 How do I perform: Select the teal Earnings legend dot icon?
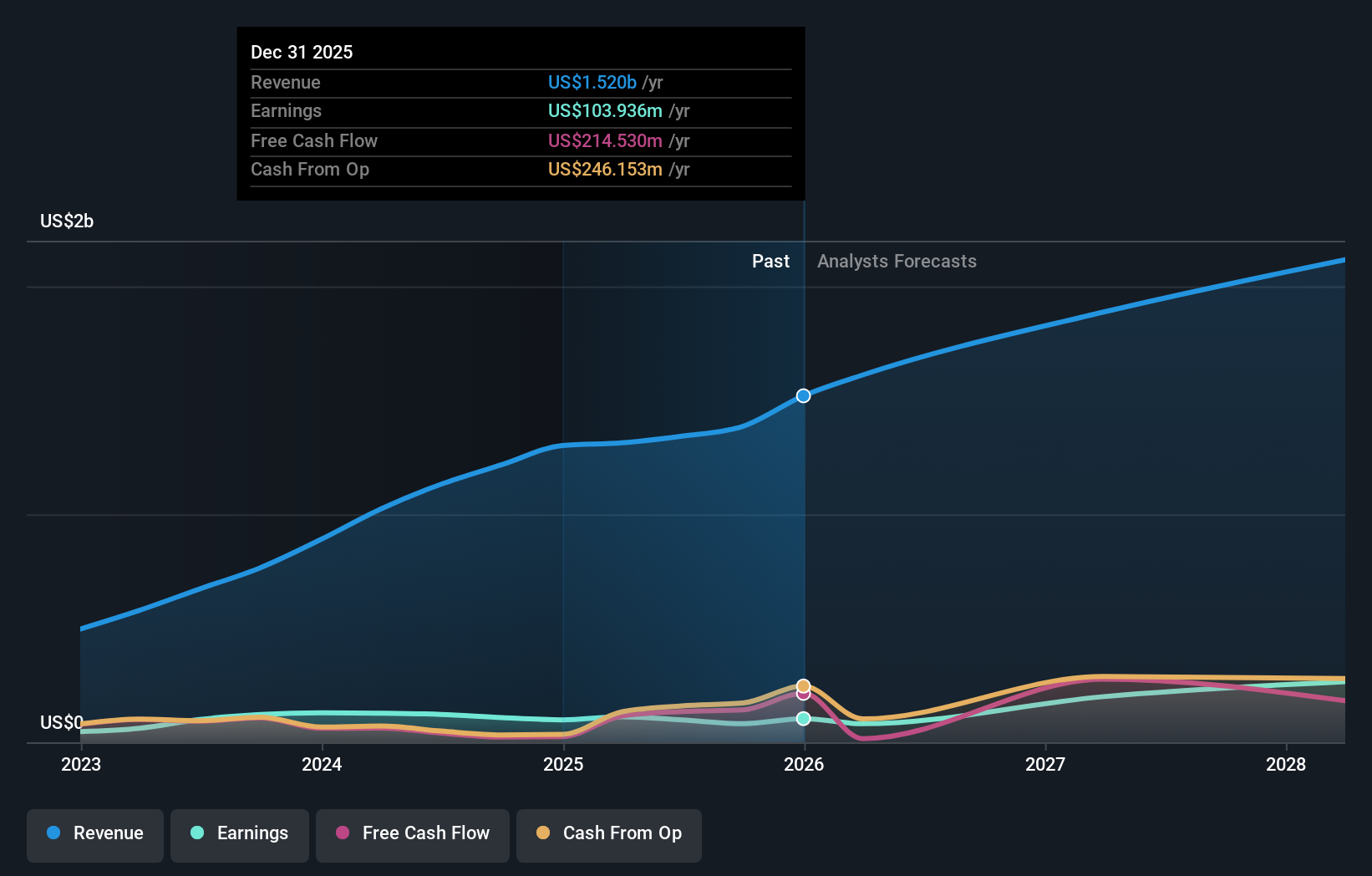pyautogui.click(x=196, y=833)
